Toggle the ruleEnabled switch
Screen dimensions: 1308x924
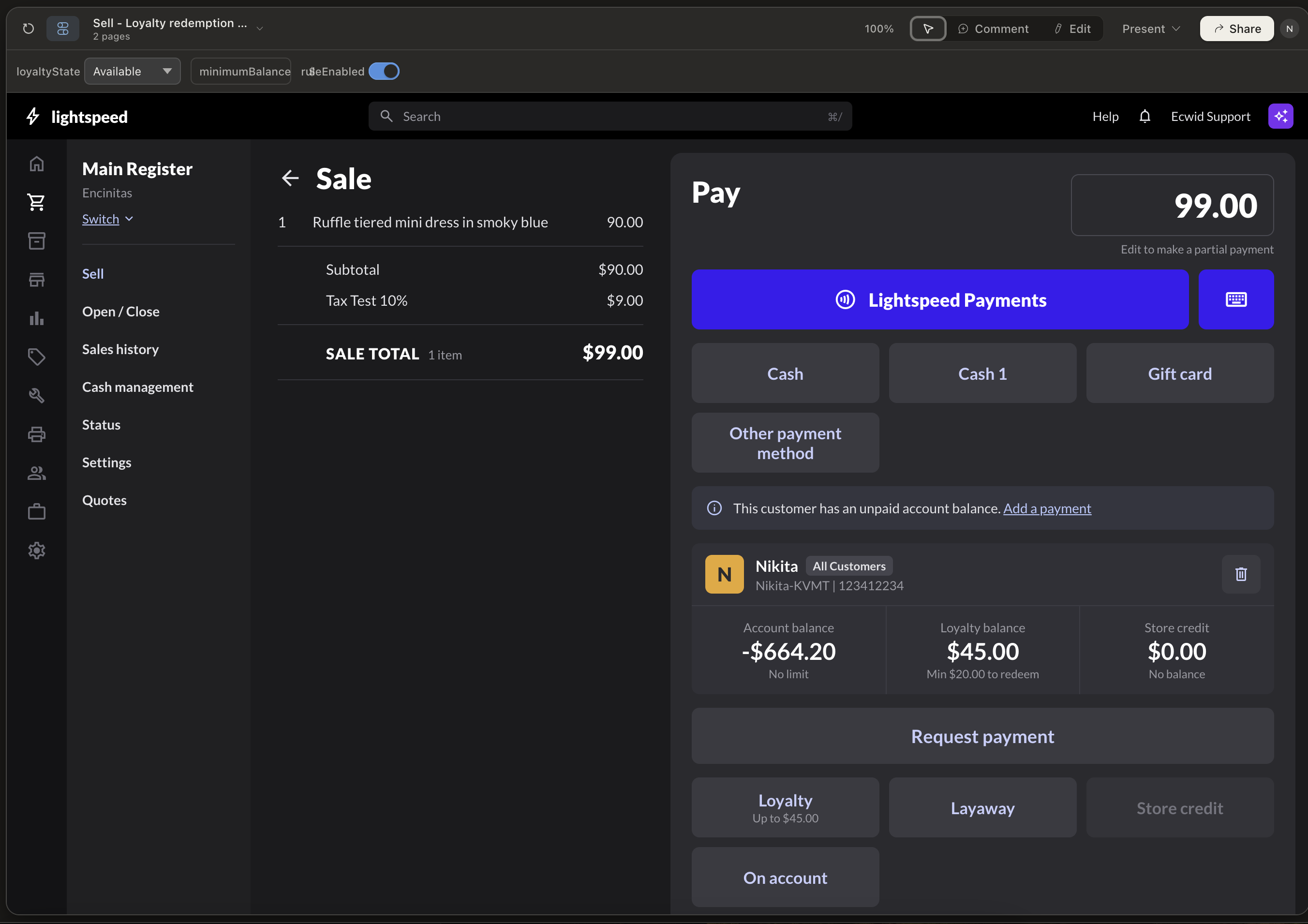(x=384, y=71)
